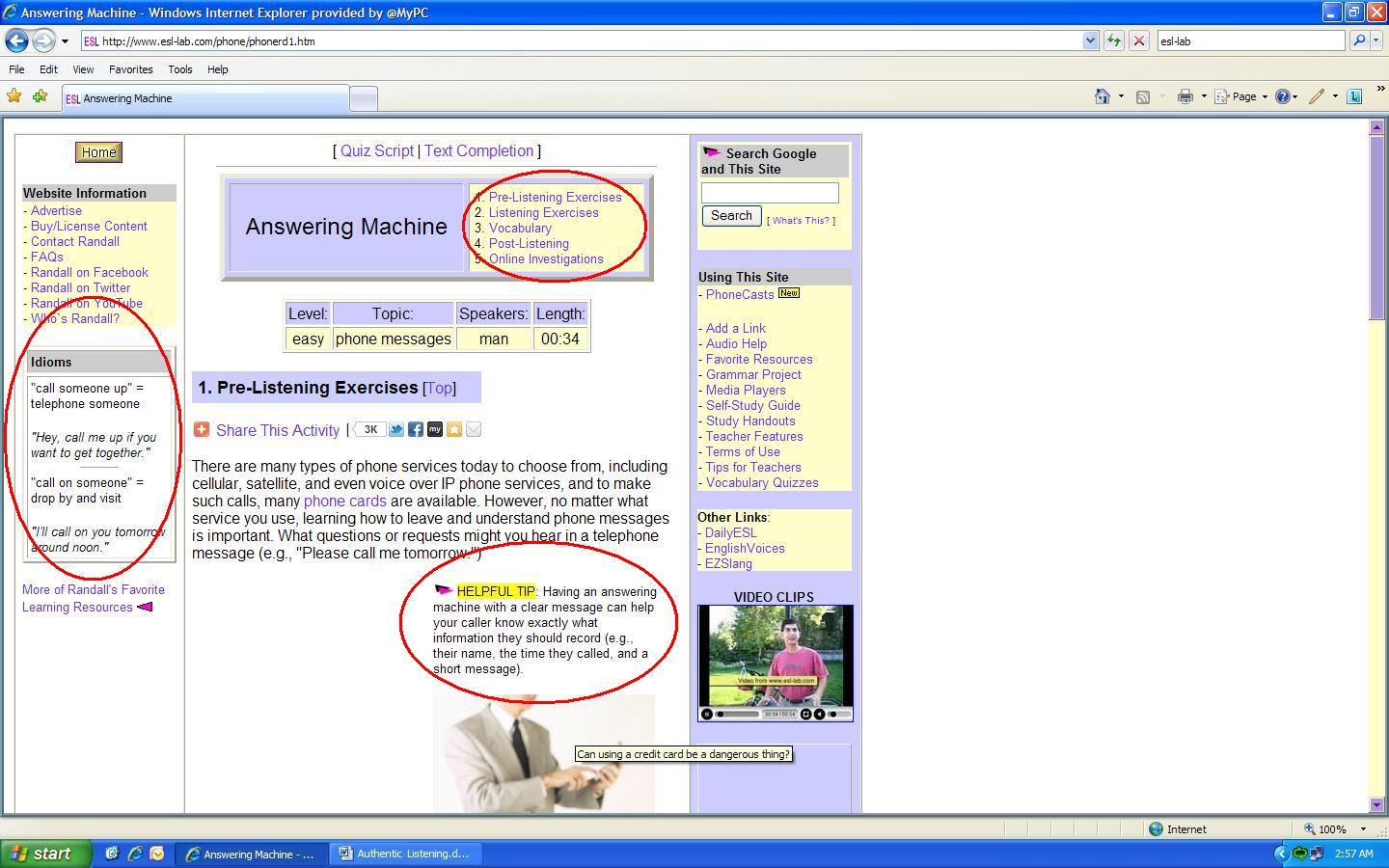The height and width of the screenshot is (868, 1389).
Task: Click the page vertical scrollbar down arrow
Action: (x=1376, y=804)
